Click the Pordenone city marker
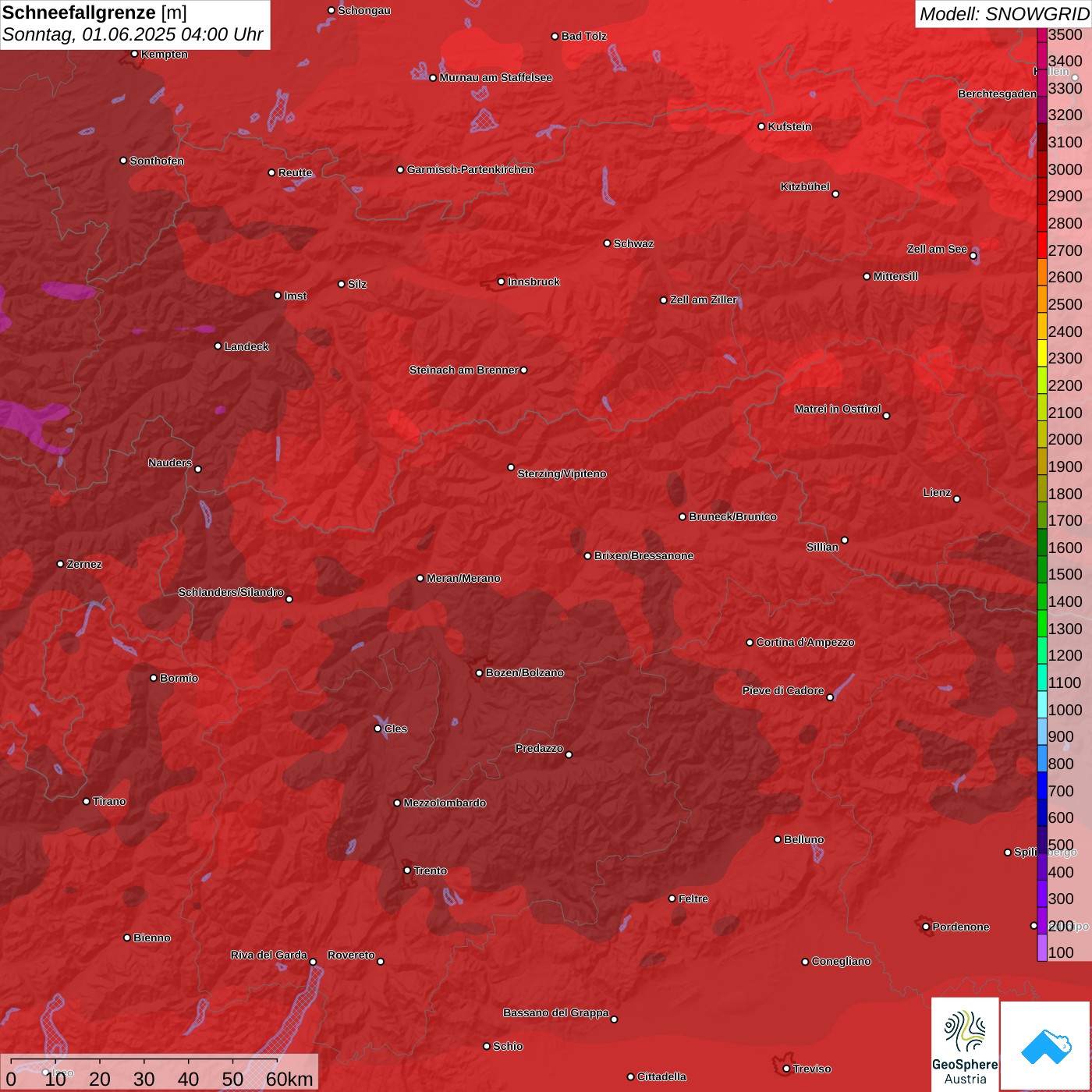Image resolution: width=1092 pixels, height=1092 pixels. coord(926,927)
